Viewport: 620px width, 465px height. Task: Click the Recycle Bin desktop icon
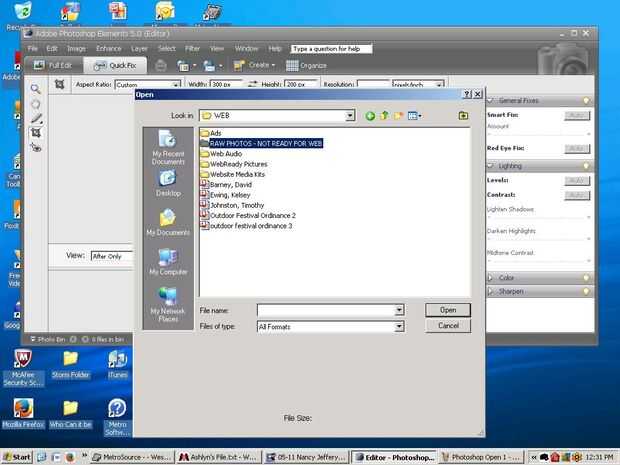[23, 16]
